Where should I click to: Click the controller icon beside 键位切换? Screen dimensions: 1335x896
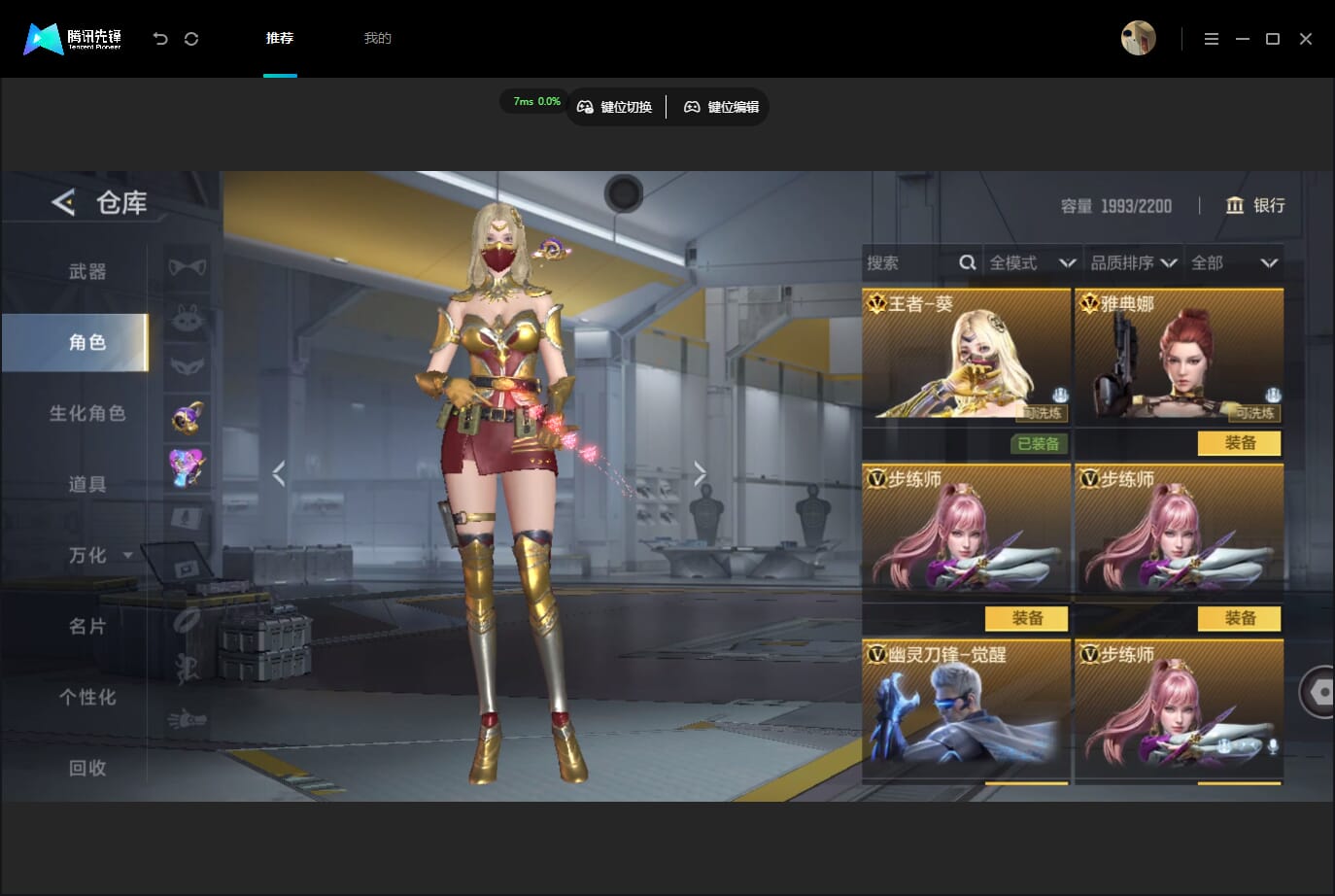[x=585, y=107]
